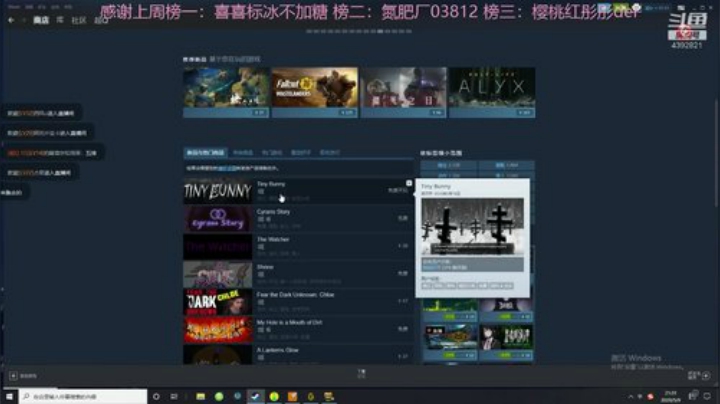This screenshot has width=720, height=404.
Task: Open the Cyrano Story list entry
Action: [298, 219]
